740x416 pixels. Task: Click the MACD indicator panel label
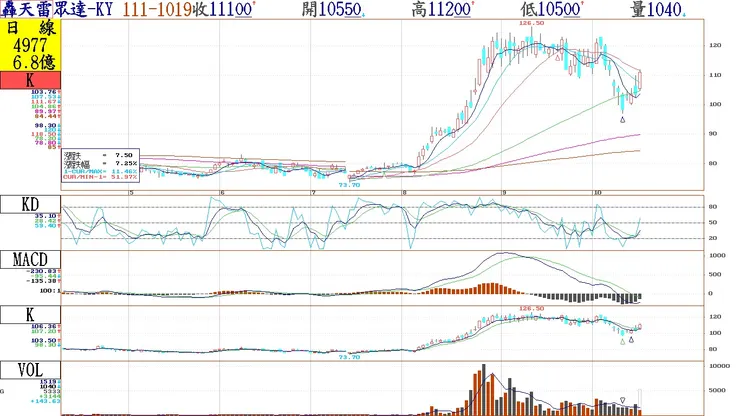point(30,259)
